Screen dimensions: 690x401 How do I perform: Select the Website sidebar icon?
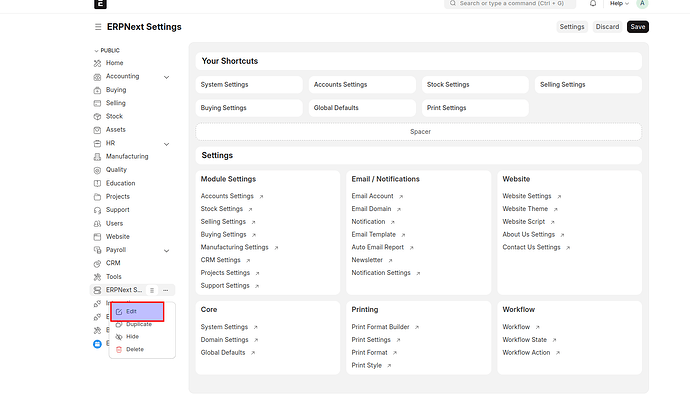tap(97, 237)
